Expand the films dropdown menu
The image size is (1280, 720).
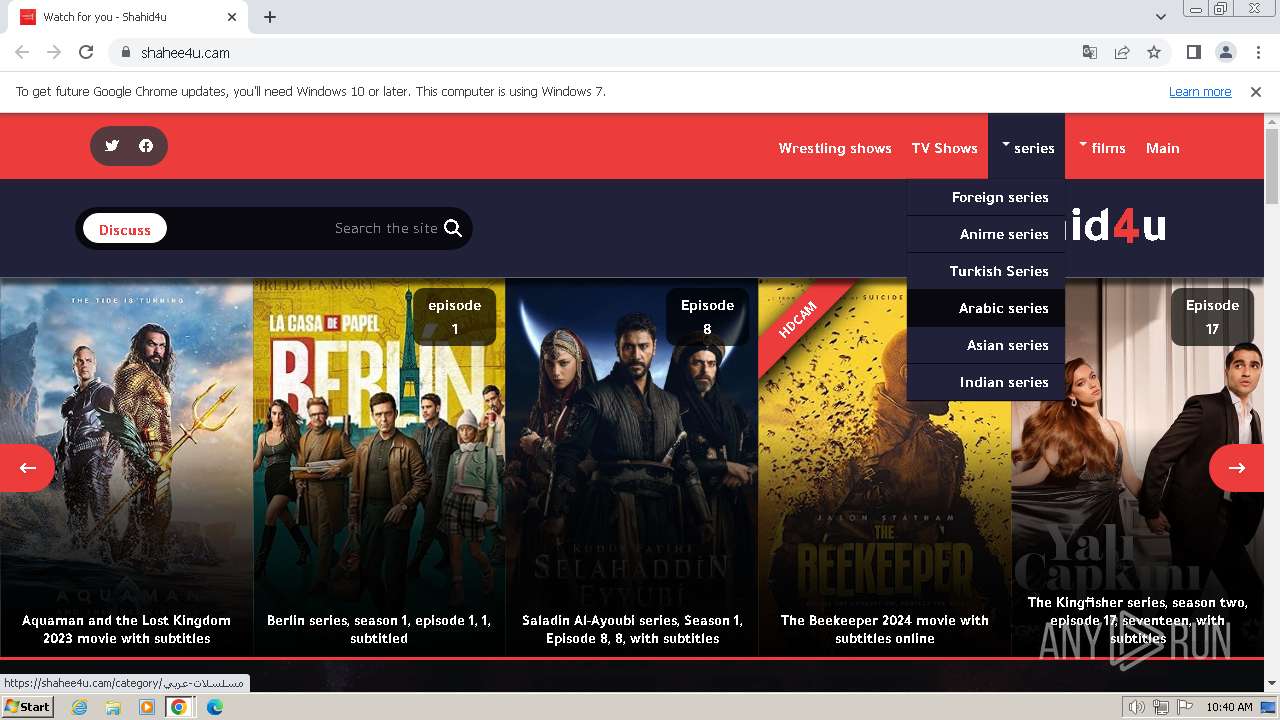click(x=1102, y=147)
